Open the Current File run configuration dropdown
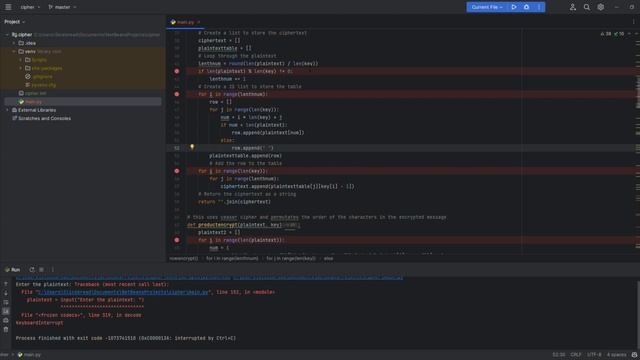The image size is (640, 360). tap(487, 7)
